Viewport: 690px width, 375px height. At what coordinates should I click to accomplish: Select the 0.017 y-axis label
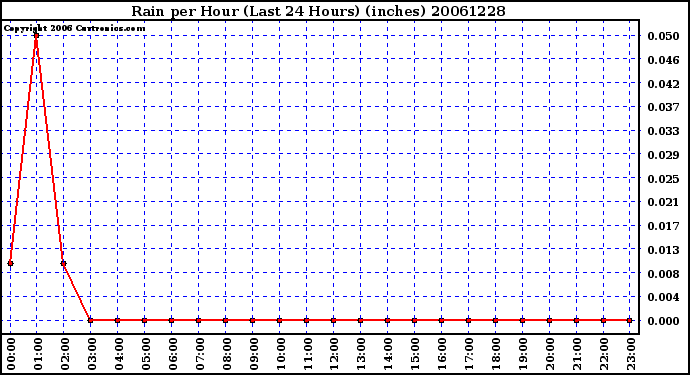click(663, 226)
